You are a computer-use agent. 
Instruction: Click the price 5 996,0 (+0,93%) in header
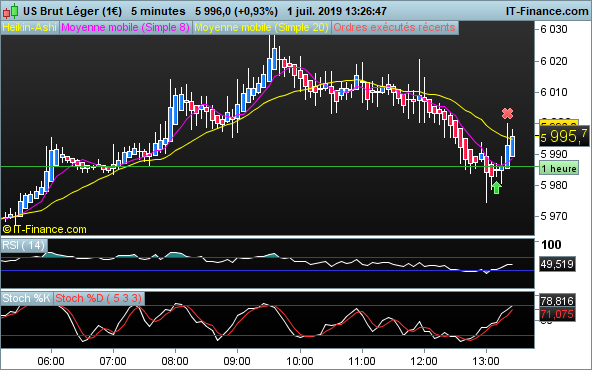click(x=236, y=11)
